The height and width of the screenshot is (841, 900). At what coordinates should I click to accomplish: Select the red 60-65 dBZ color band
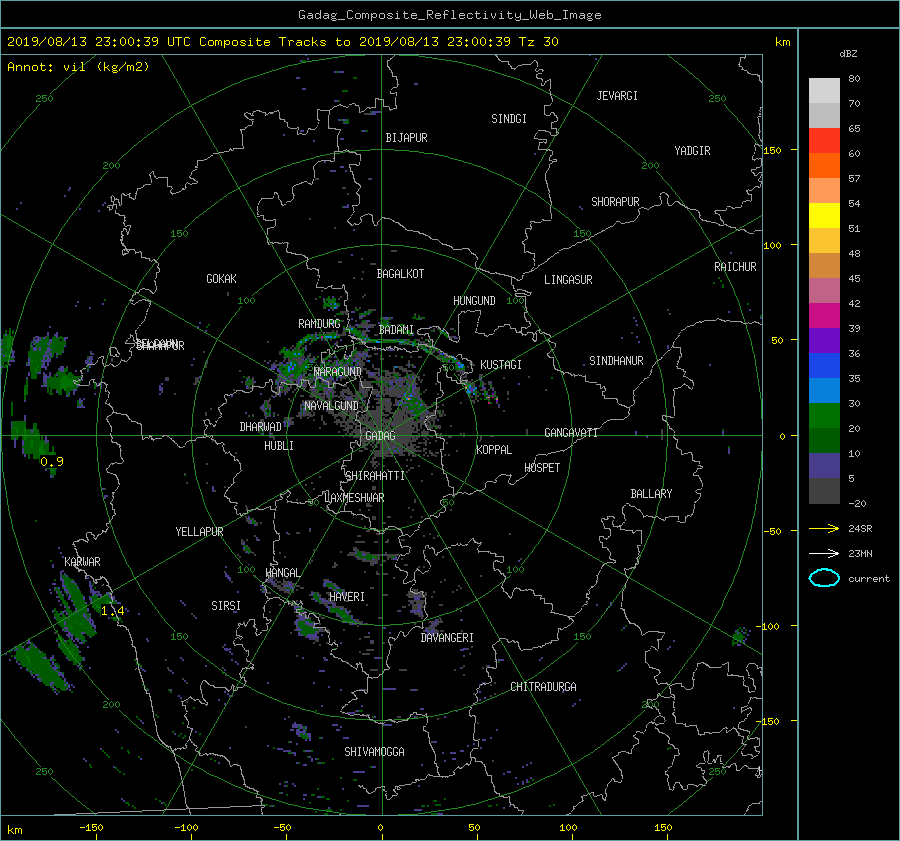tap(824, 140)
